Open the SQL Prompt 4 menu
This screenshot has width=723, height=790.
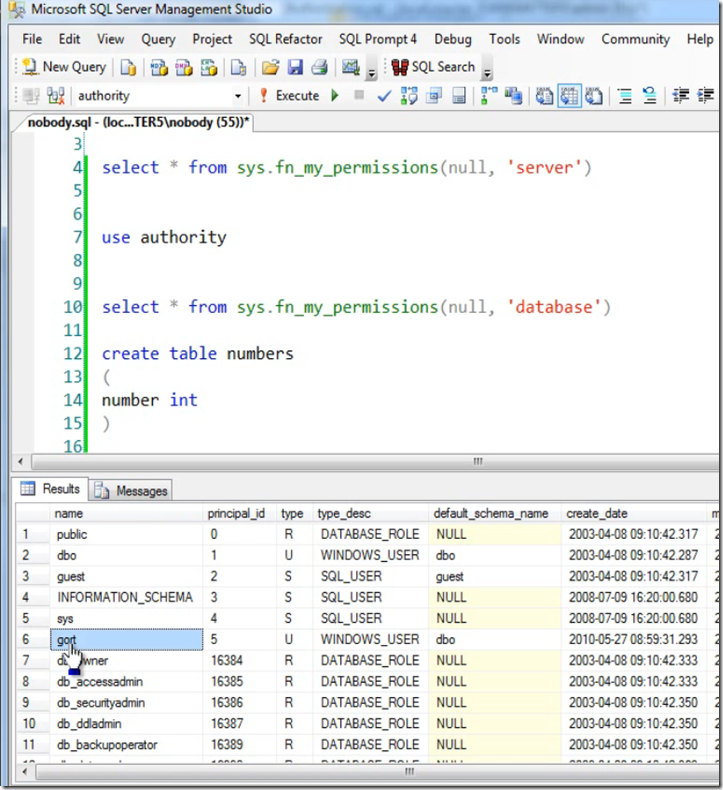tap(377, 39)
